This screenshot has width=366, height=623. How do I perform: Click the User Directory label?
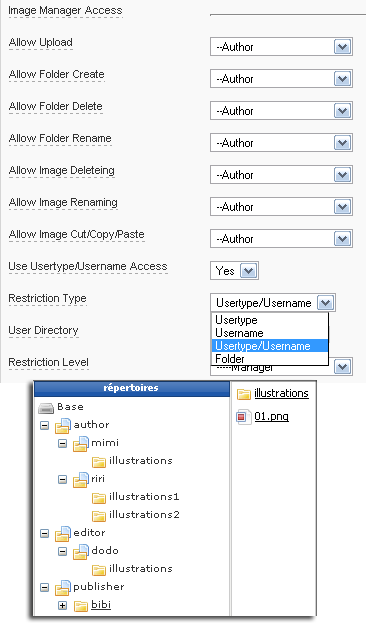43,330
